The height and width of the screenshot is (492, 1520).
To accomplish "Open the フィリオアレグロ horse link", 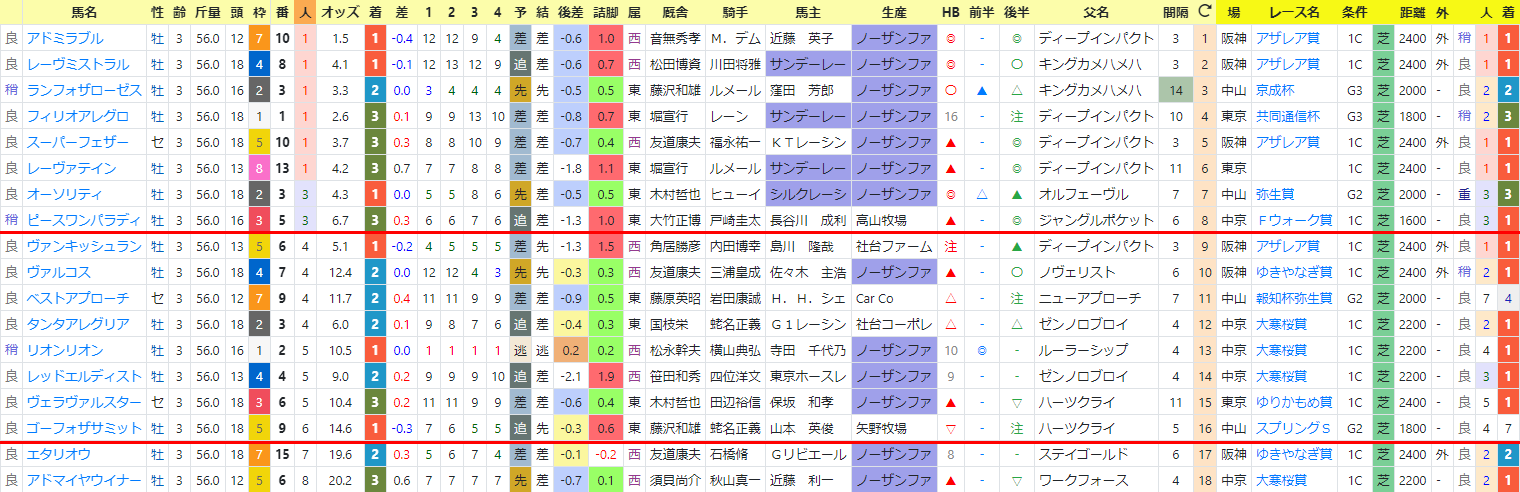I will [78, 117].
